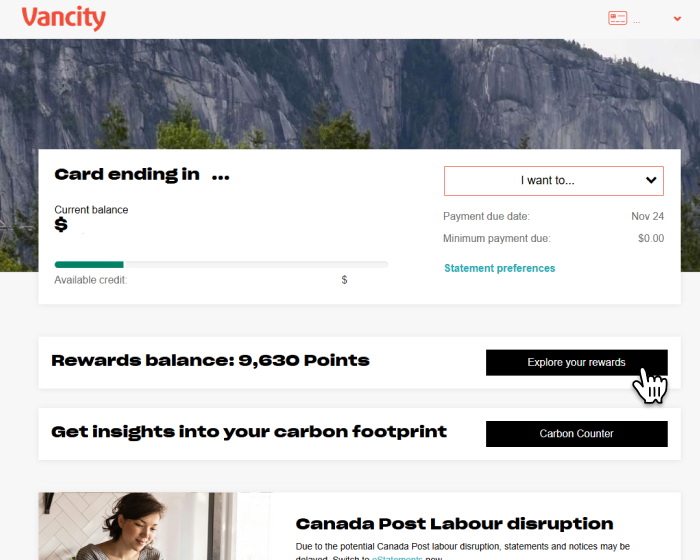
Task: Click the carbon footprint insights heading
Action: [x=249, y=432]
